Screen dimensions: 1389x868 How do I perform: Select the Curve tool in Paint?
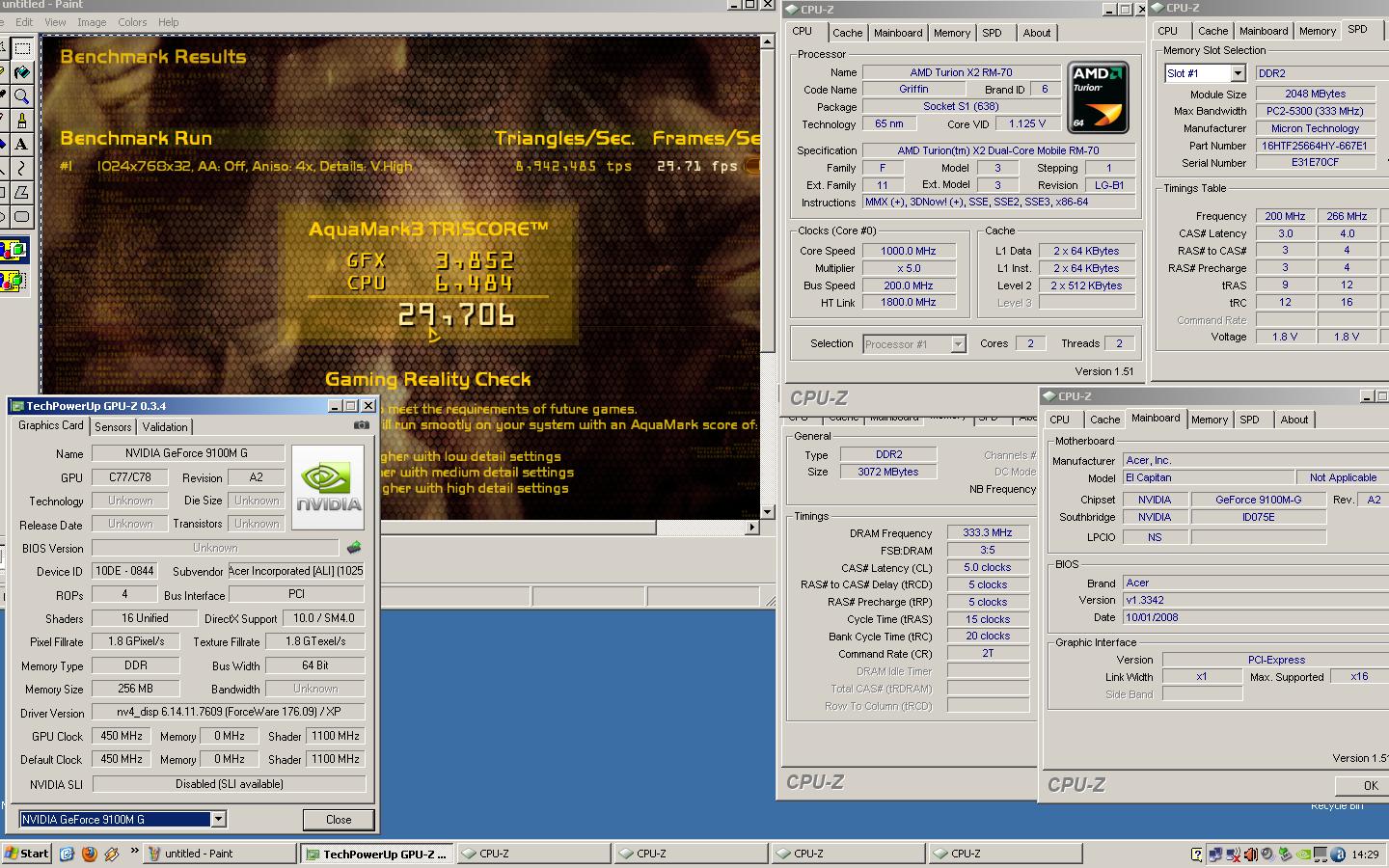click(22, 169)
